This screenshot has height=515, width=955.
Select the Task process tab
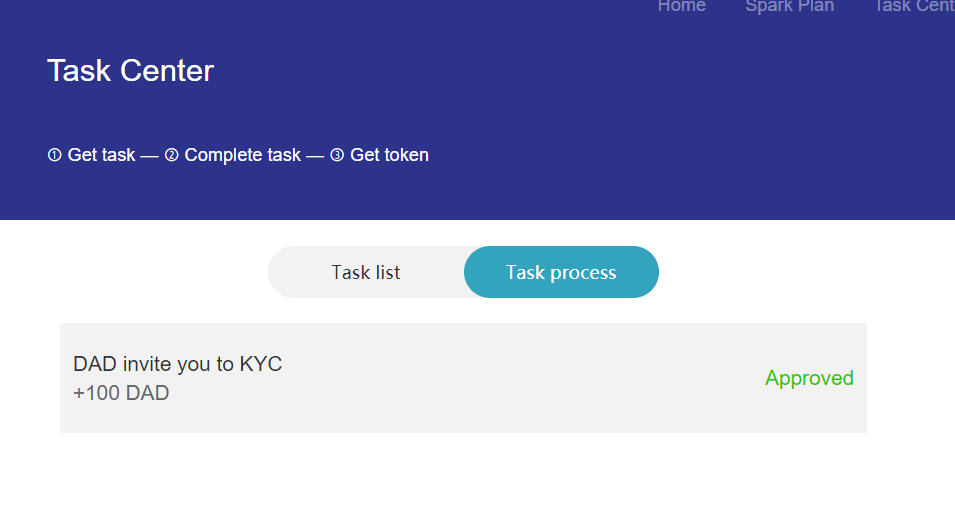coord(561,272)
